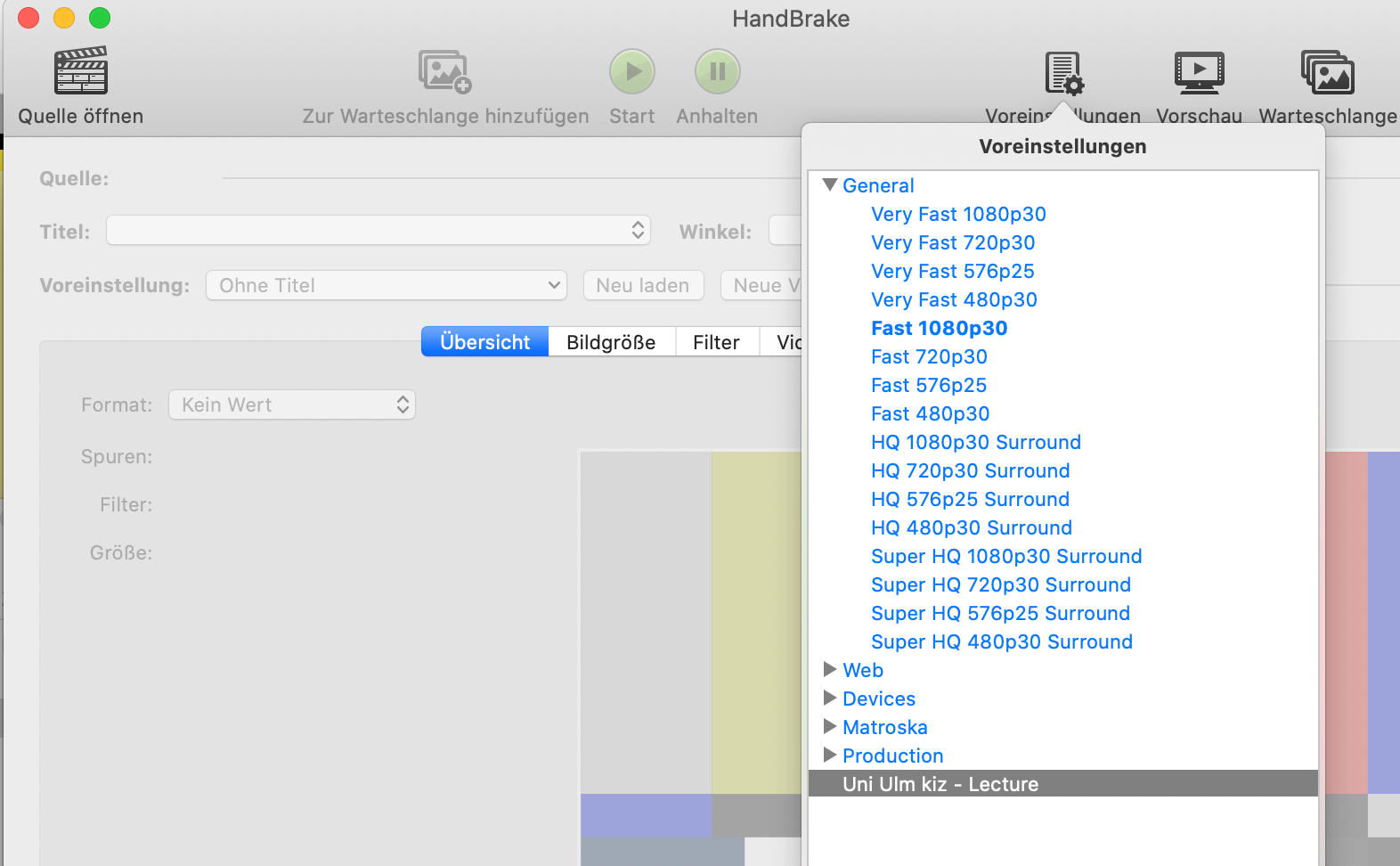Select Super HQ 1080p30 Surround preset
This screenshot has width=1400, height=866.
pos(1006,556)
